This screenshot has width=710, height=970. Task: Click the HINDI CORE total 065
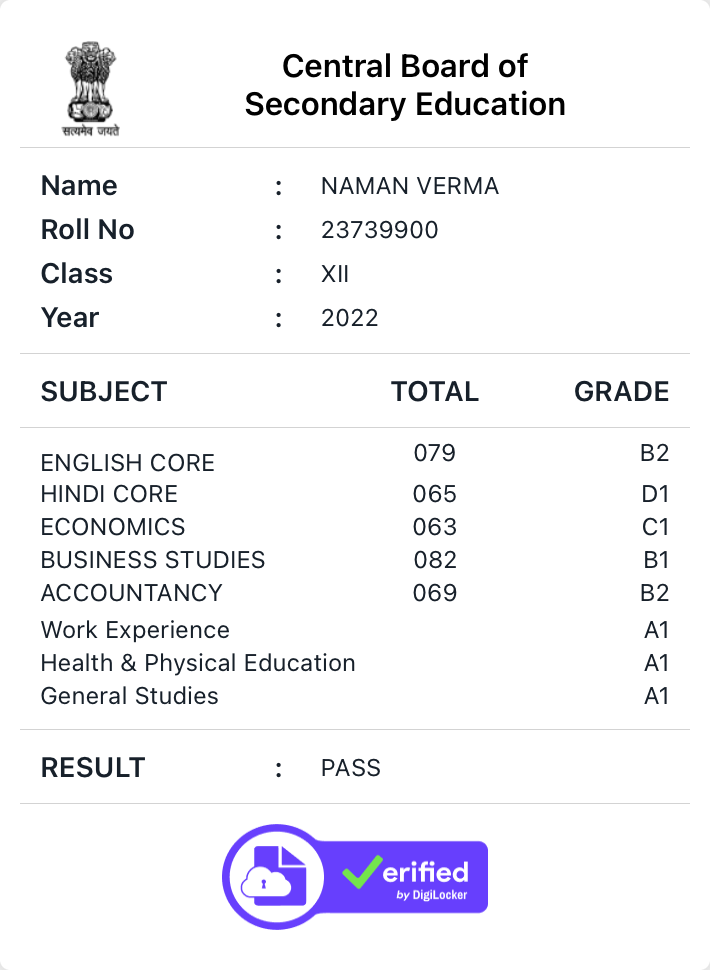point(435,494)
